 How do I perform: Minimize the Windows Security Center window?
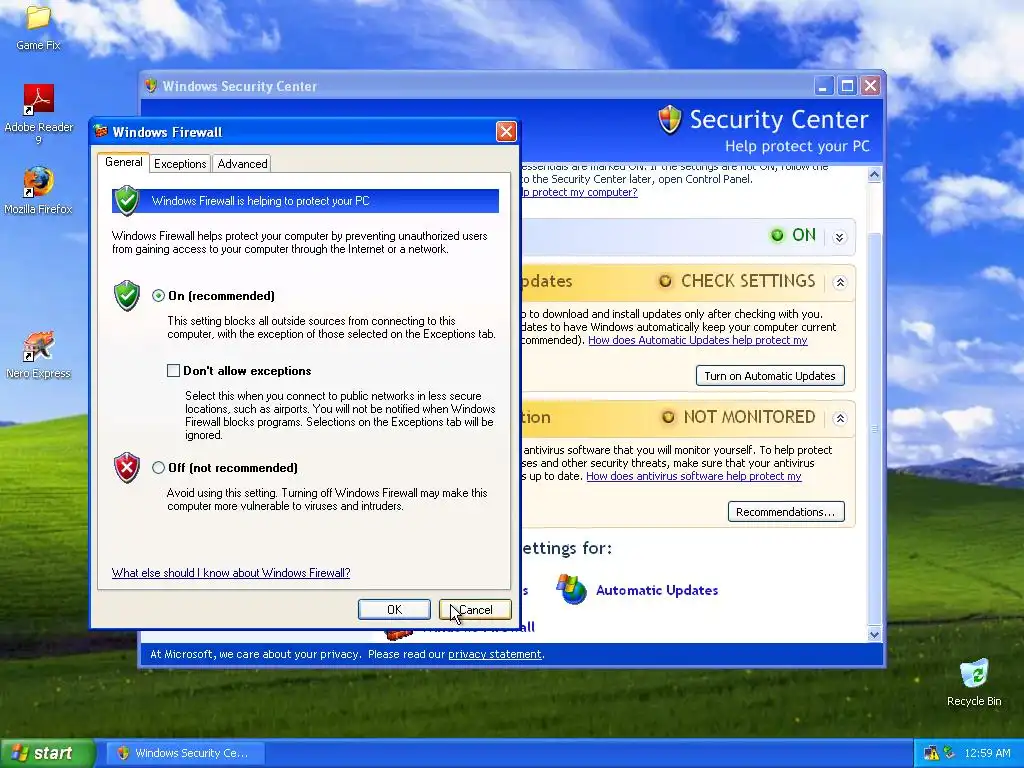tap(824, 86)
